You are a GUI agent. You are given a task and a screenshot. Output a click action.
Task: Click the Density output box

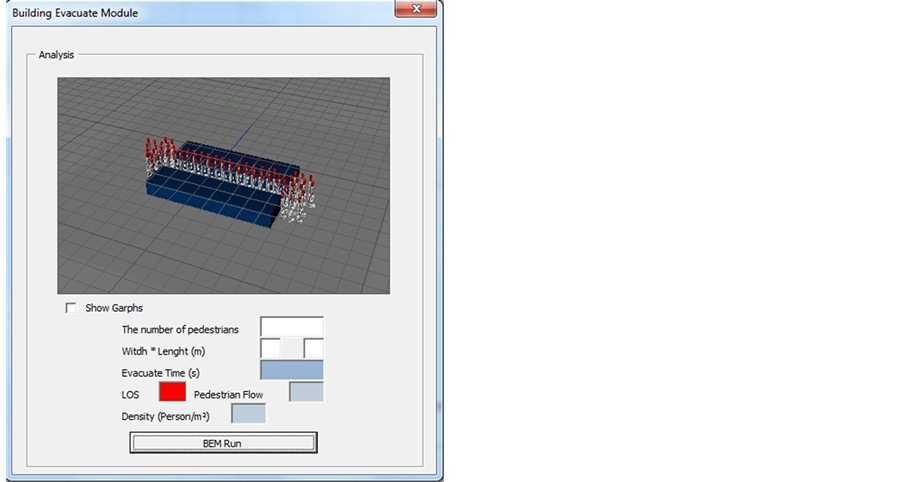[x=249, y=414]
